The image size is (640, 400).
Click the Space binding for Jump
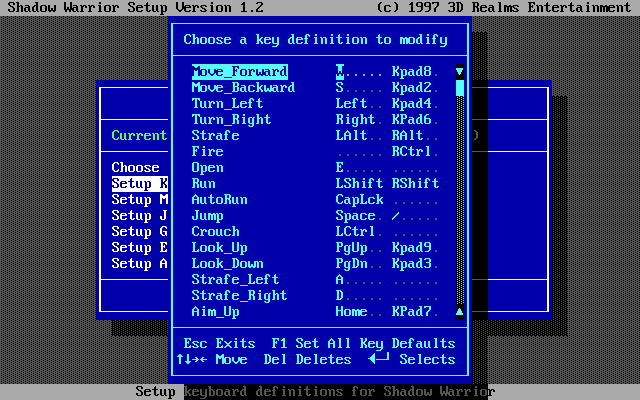click(356, 216)
